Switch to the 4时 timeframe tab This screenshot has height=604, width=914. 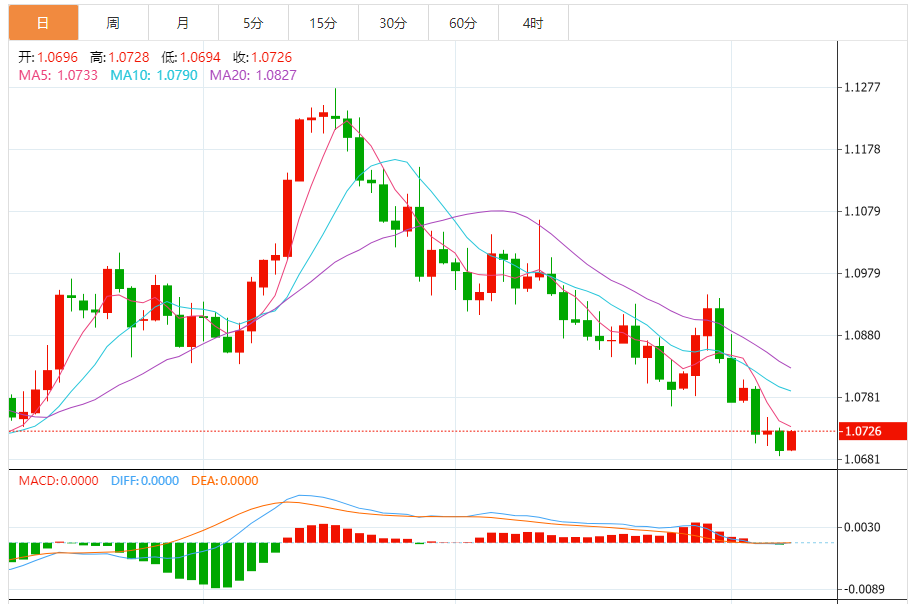click(x=533, y=23)
